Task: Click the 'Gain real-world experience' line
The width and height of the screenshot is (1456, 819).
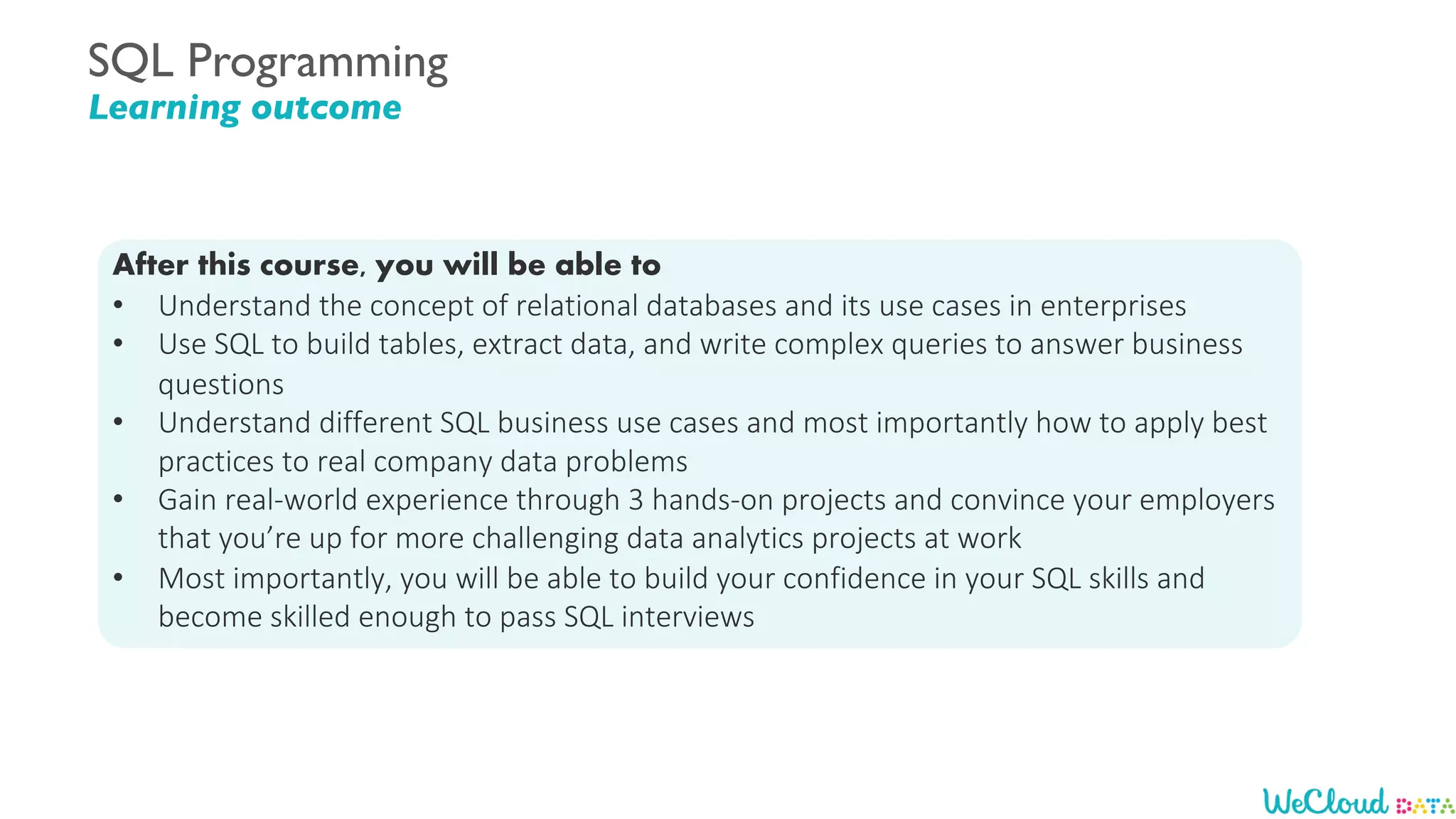Action: tap(716, 500)
